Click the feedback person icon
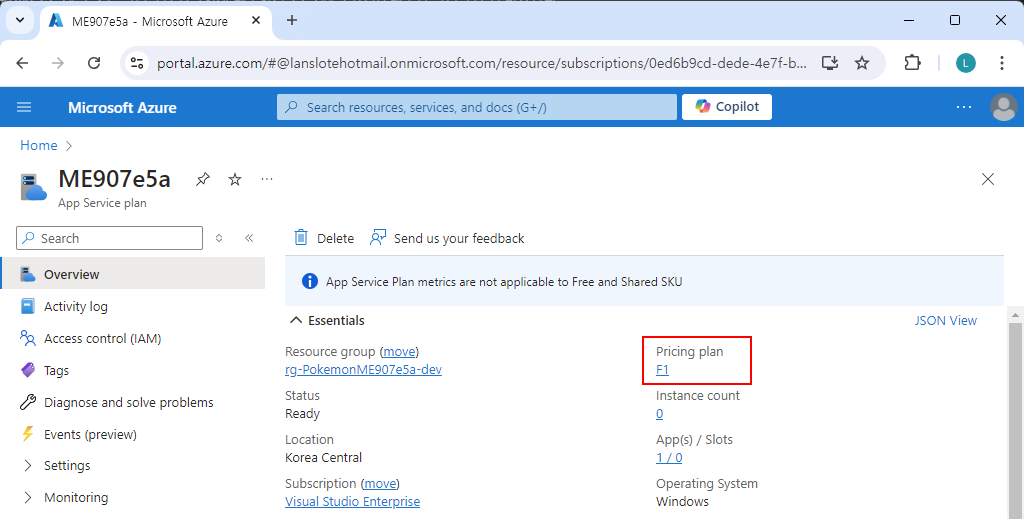The width and height of the screenshot is (1024, 519). click(x=377, y=238)
